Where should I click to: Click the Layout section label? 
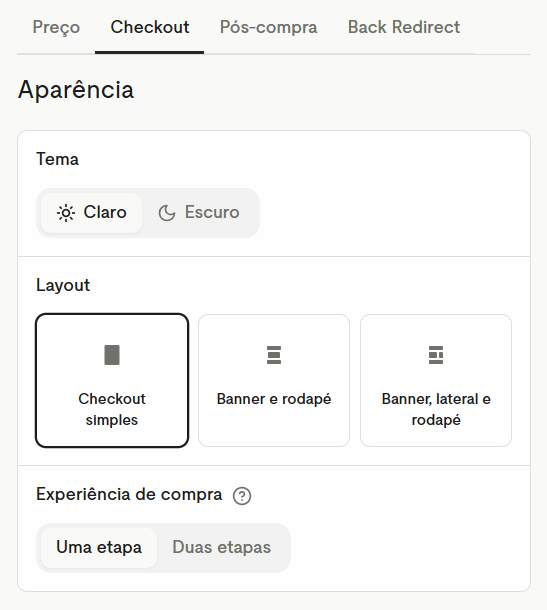(x=63, y=286)
